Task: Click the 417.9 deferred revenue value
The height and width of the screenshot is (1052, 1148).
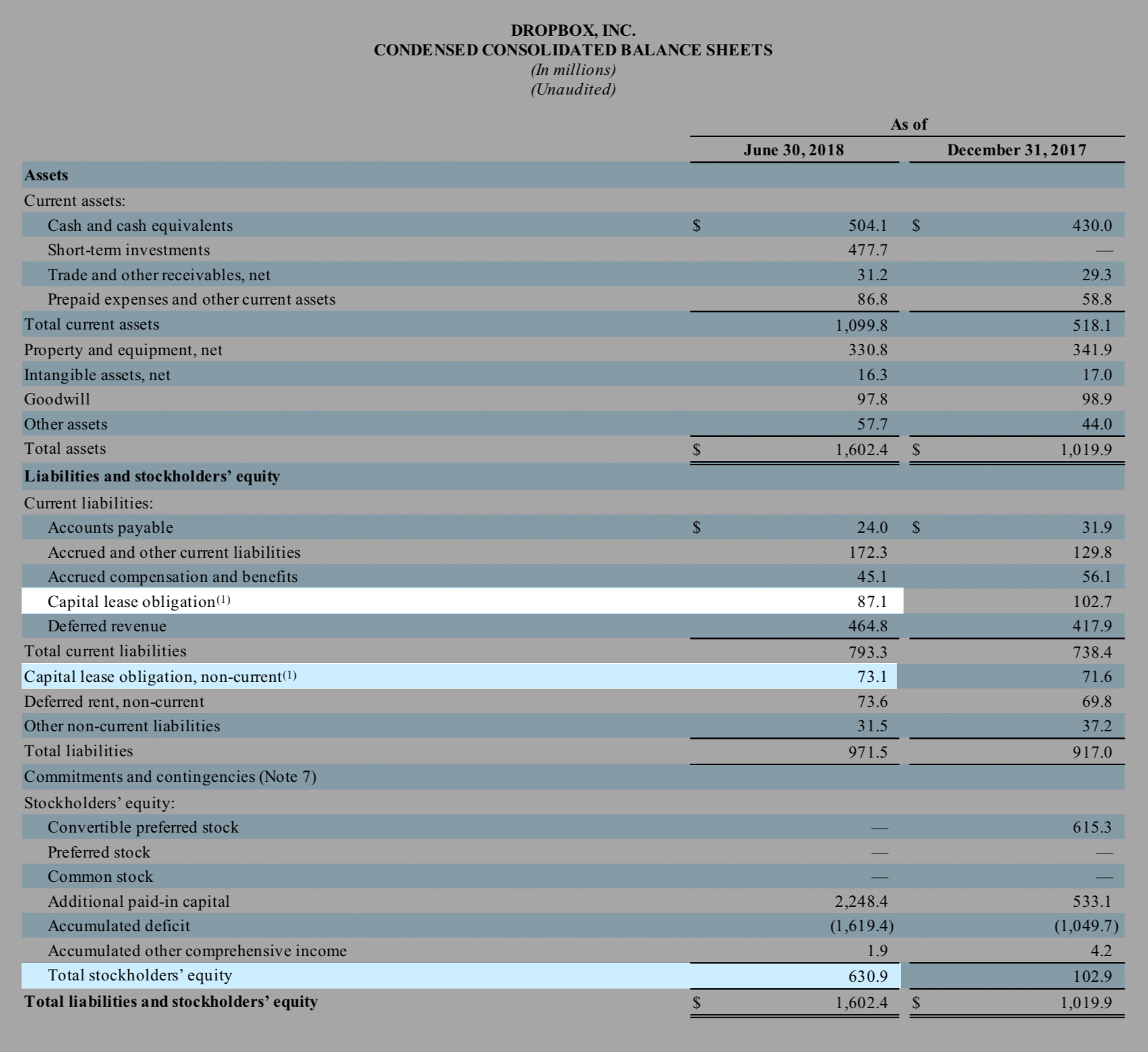Action: (1092, 626)
